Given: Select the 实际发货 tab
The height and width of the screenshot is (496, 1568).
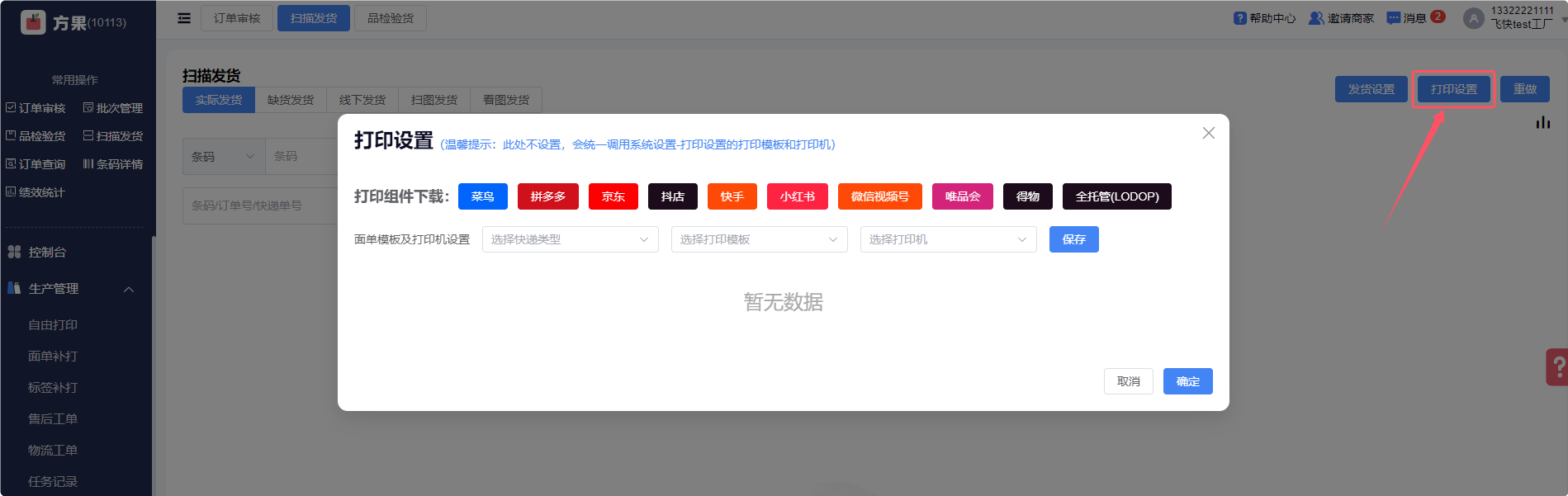Looking at the screenshot, I should tap(219, 100).
